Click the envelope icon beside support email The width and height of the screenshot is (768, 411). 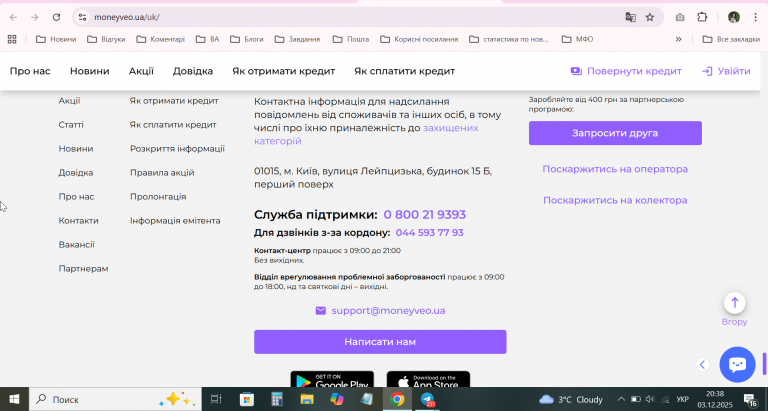pyautogui.click(x=321, y=311)
